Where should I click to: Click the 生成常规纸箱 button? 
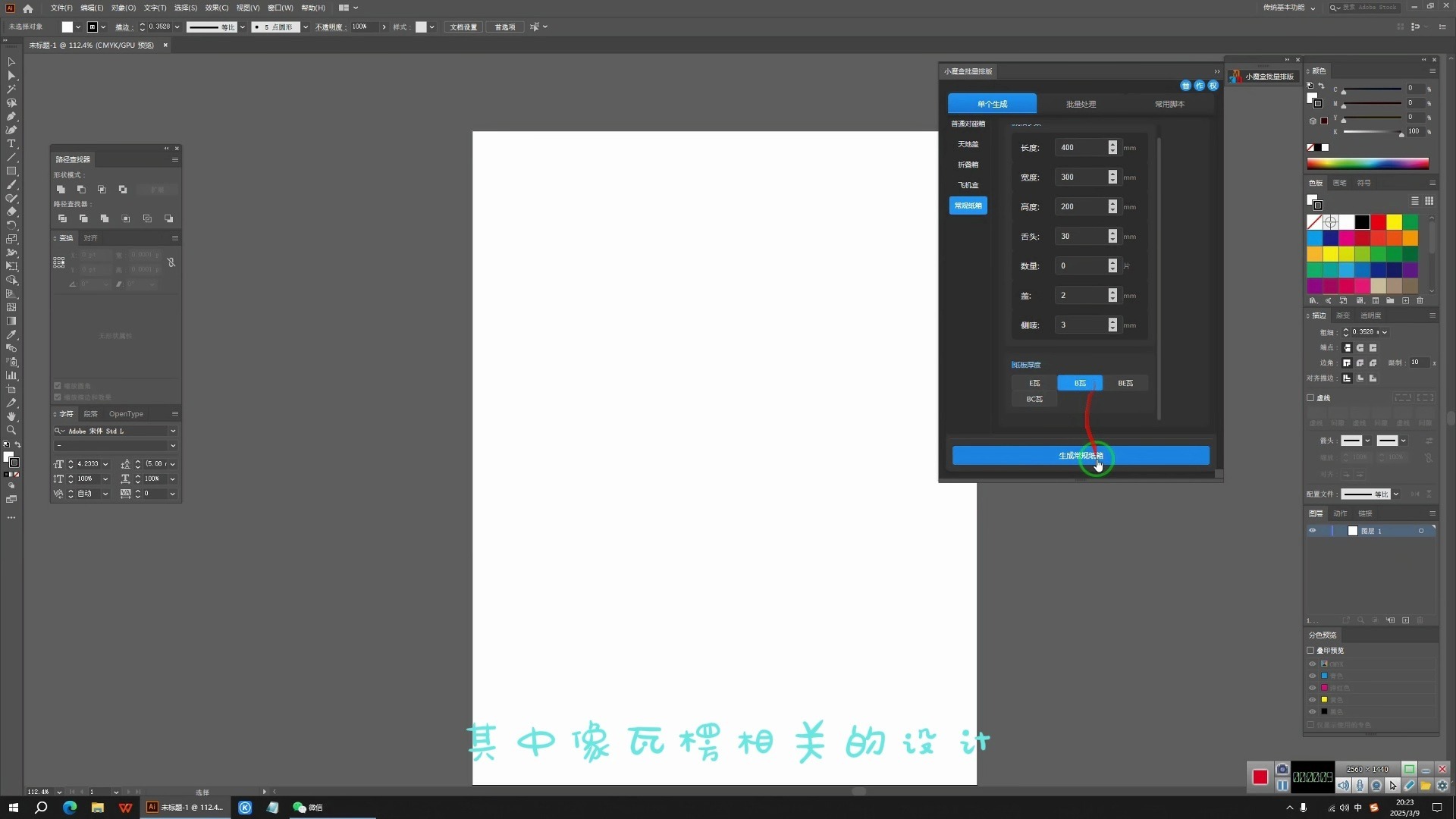1081,455
